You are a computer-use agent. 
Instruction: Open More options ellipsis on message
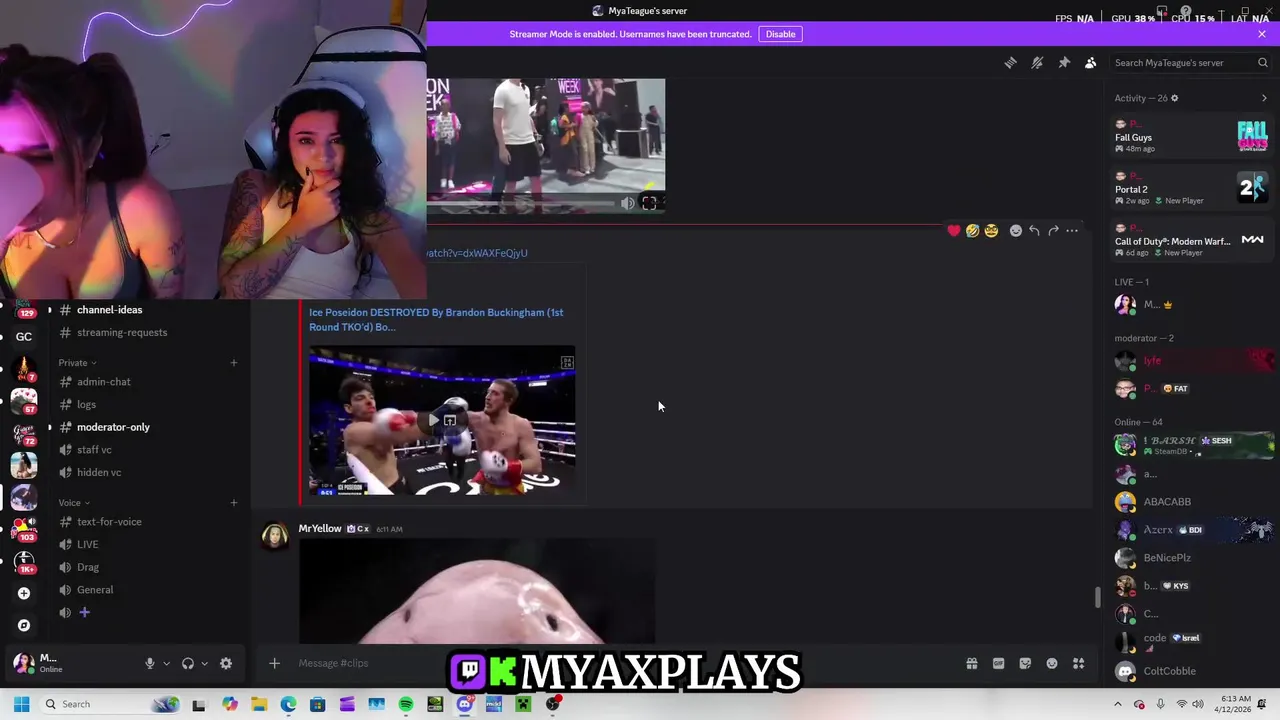tap(1072, 231)
